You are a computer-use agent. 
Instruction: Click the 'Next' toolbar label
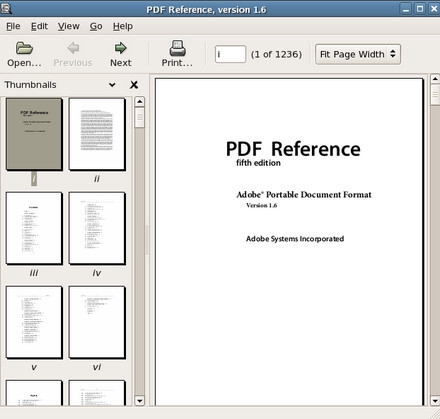coord(121,63)
